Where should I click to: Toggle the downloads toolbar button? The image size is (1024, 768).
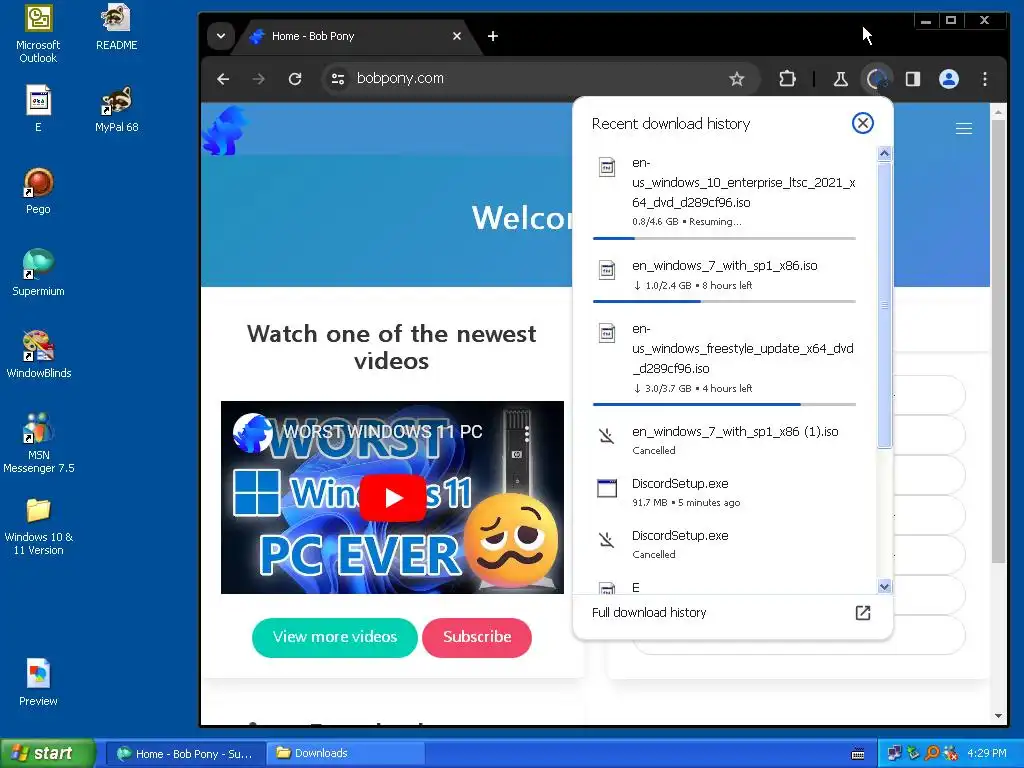point(876,79)
